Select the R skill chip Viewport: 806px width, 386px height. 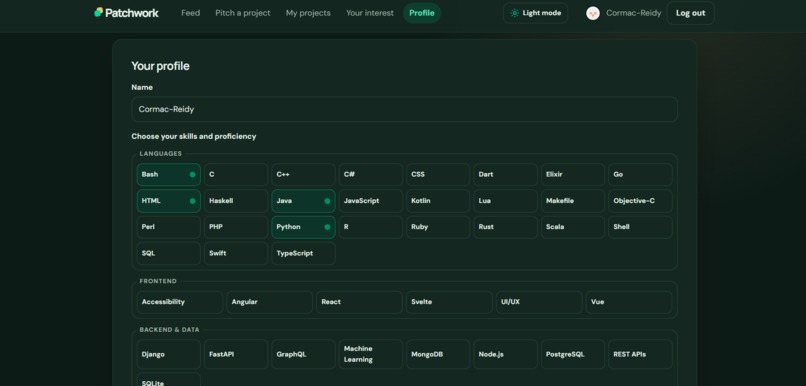coord(371,227)
